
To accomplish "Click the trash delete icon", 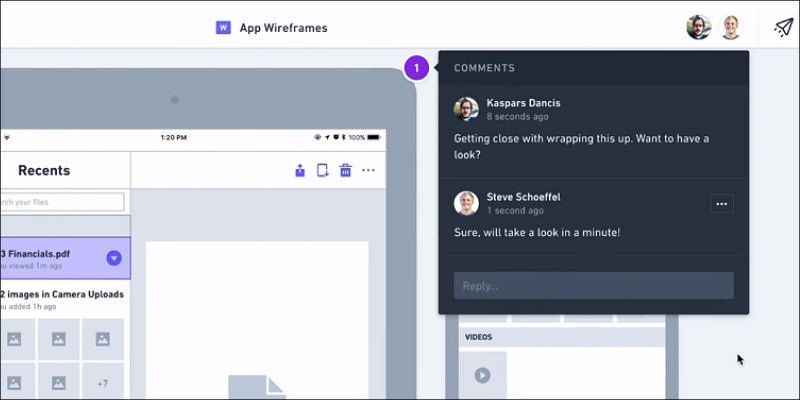I will pyautogui.click(x=345, y=170).
